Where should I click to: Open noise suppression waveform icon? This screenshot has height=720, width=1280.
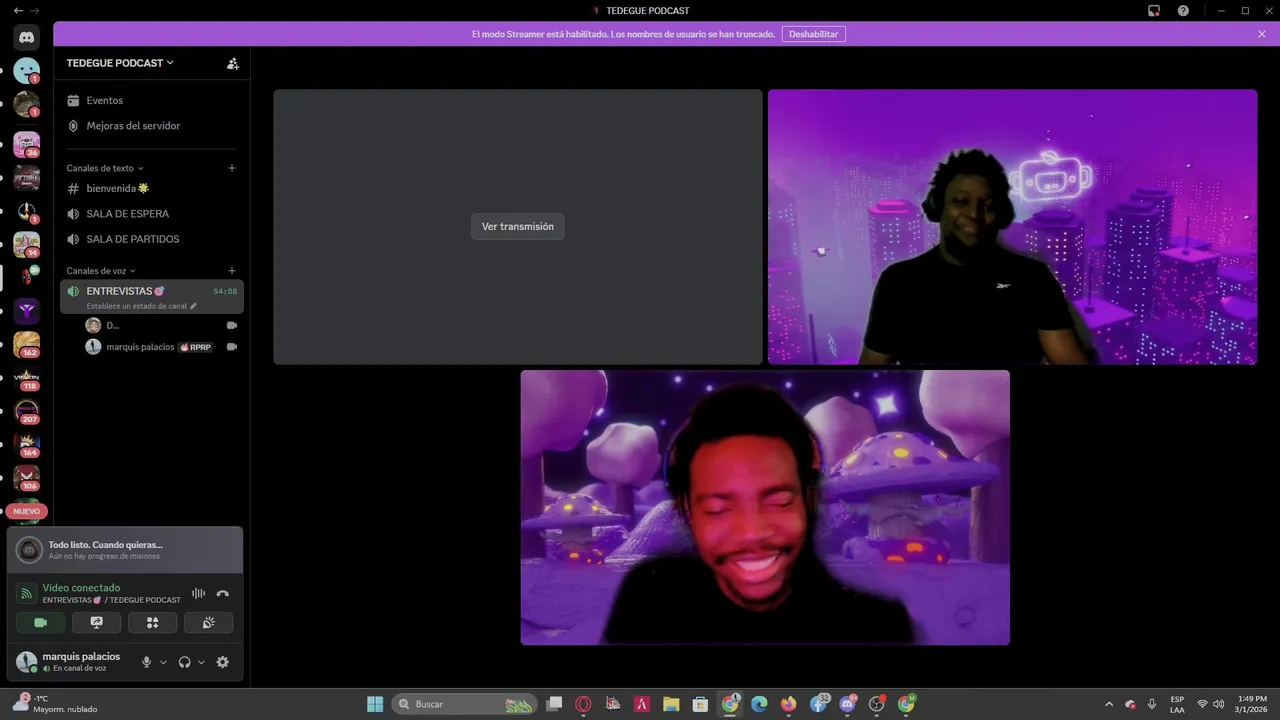tap(198, 593)
